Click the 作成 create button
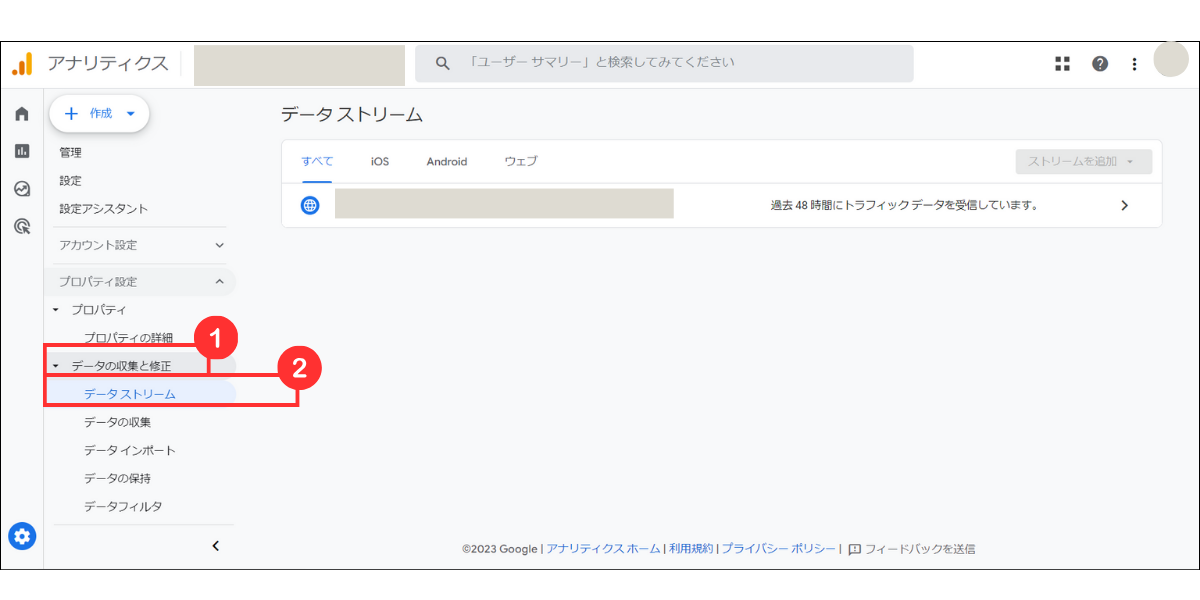Screen dimensions: 1200x600 point(99,114)
